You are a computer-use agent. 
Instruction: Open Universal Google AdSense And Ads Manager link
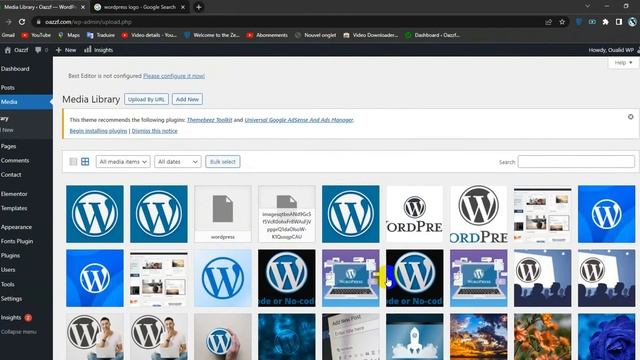pos(299,120)
